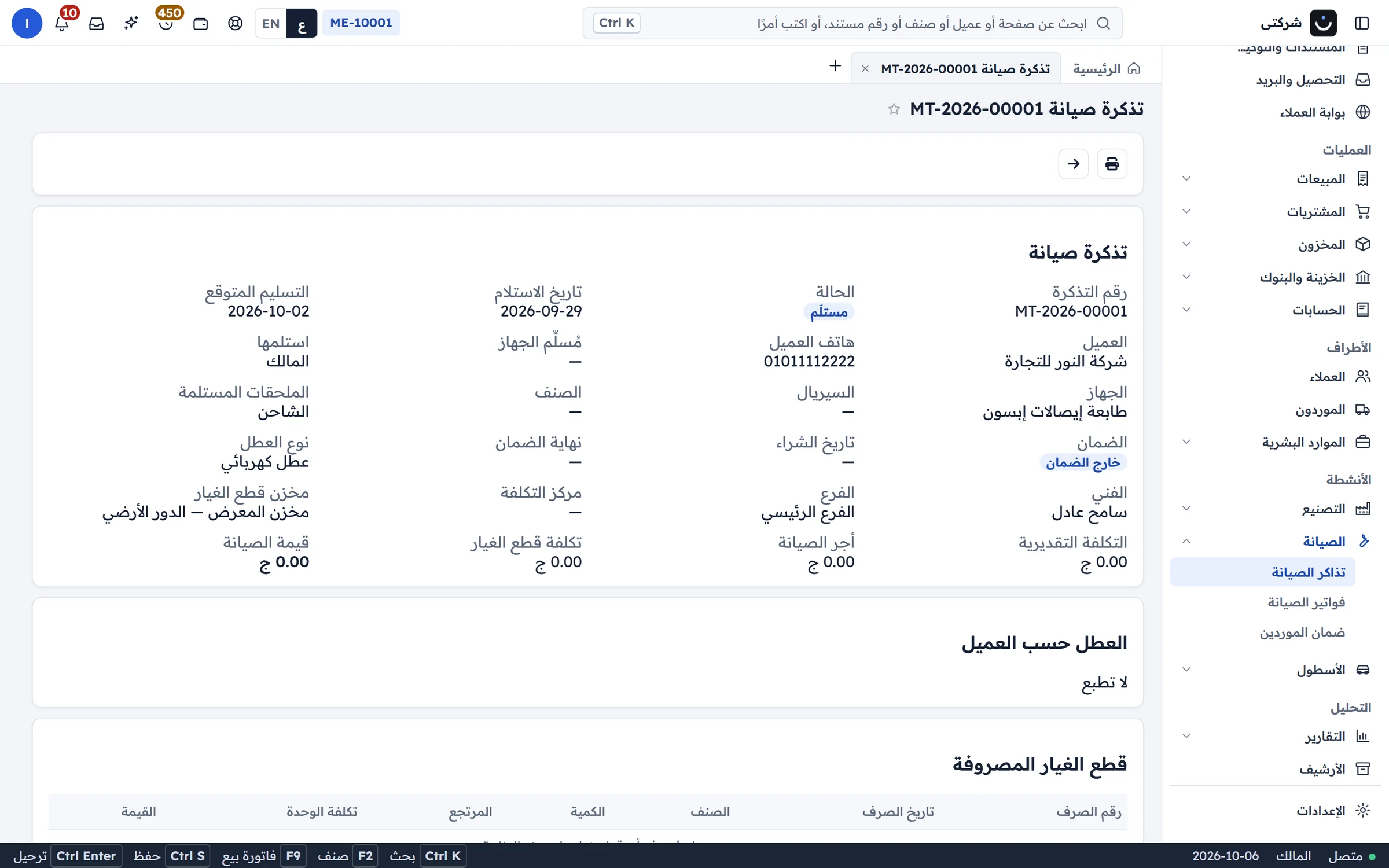
Task: Open the support lifebuoy icon
Action: (x=236, y=23)
